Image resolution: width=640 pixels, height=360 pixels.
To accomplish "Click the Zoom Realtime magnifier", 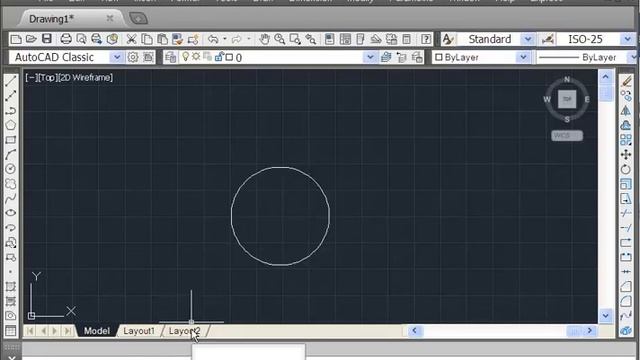I will click(x=280, y=39).
